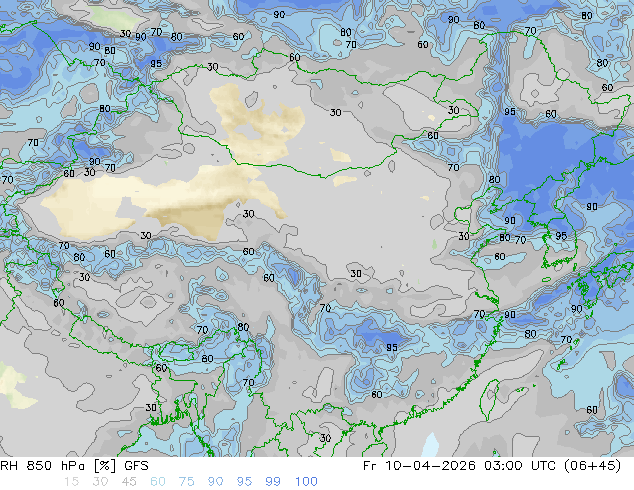Click the "Fr 10-04-2026 03:00 UTC" timestamp
This screenshot has height=490, width=634.
(x=461, y=466)
